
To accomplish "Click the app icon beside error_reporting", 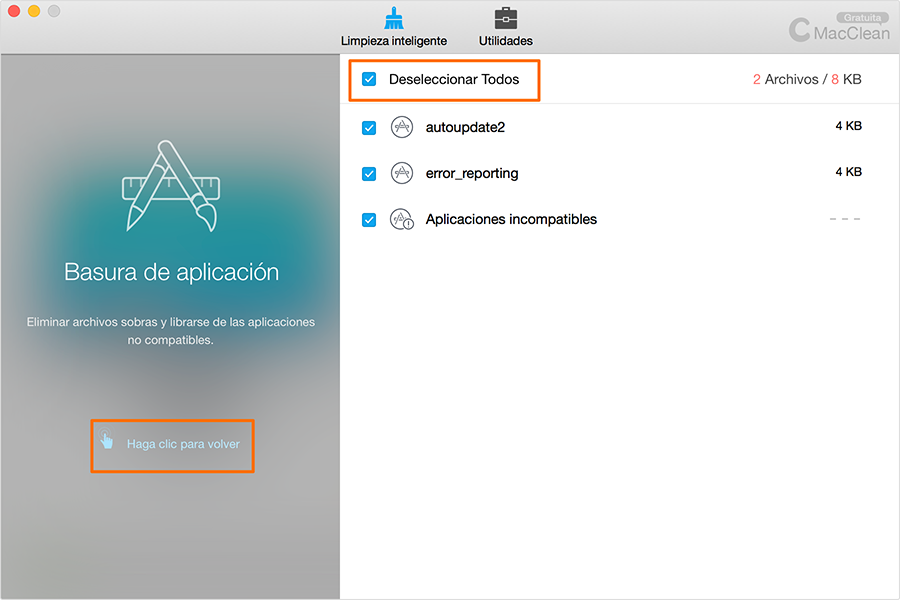I will pos(400,173).
